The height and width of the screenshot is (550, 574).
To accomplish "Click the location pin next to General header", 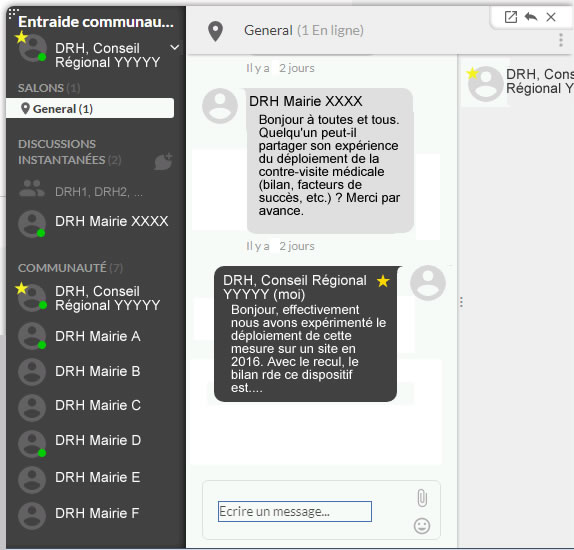I will 216,31.
